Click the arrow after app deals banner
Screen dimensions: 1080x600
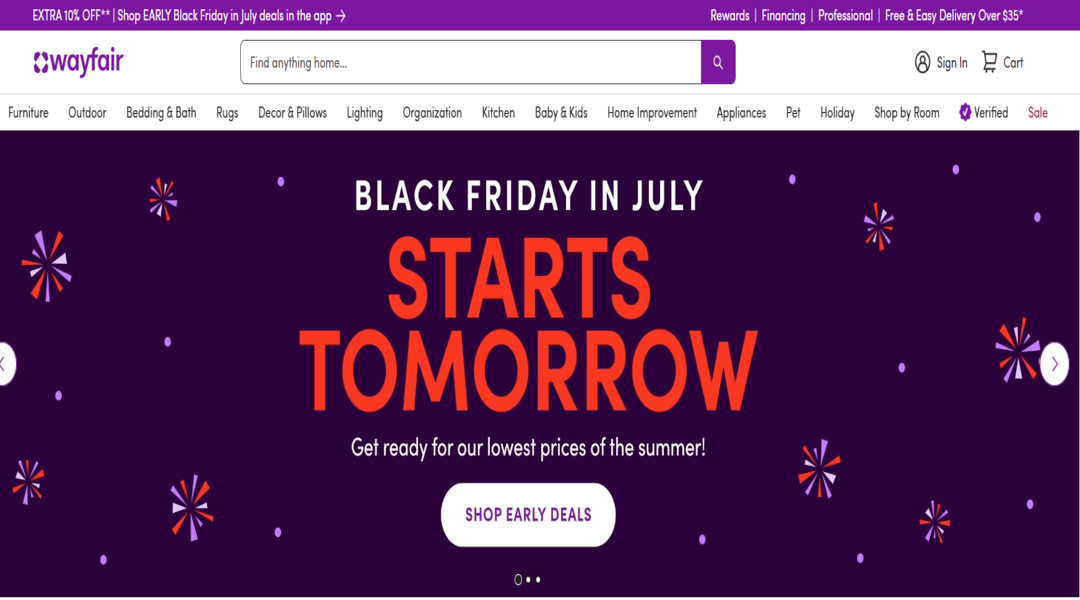[x=341, y=16]
